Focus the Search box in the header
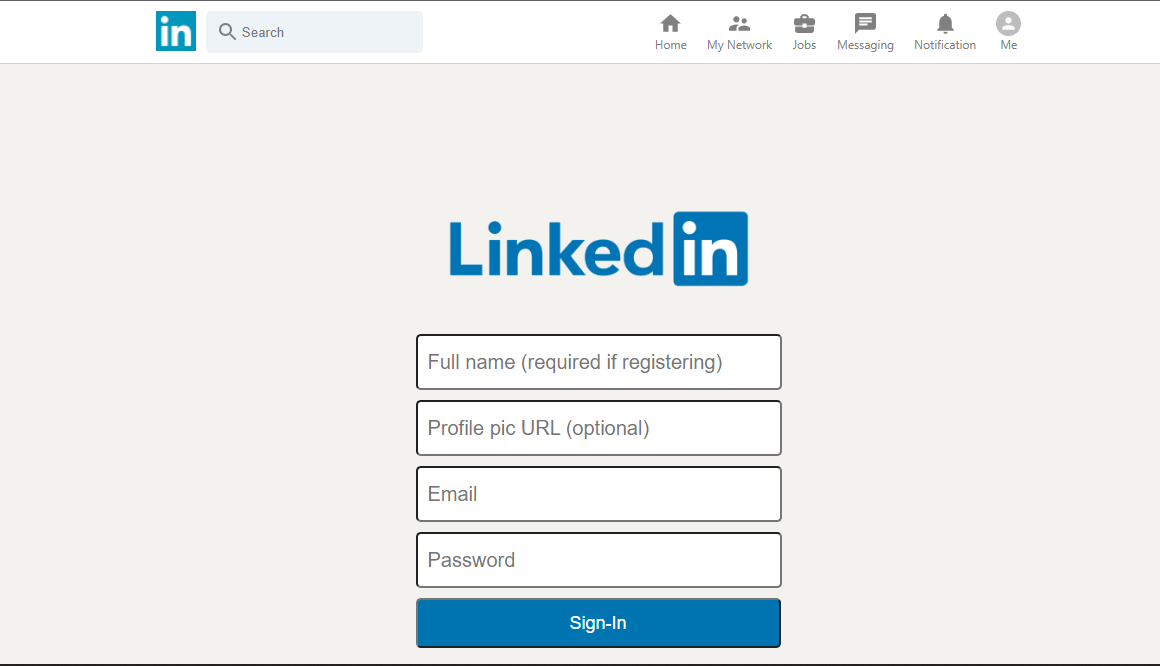The width and height of the screenshot is (1160, 666). coord(314,32)
